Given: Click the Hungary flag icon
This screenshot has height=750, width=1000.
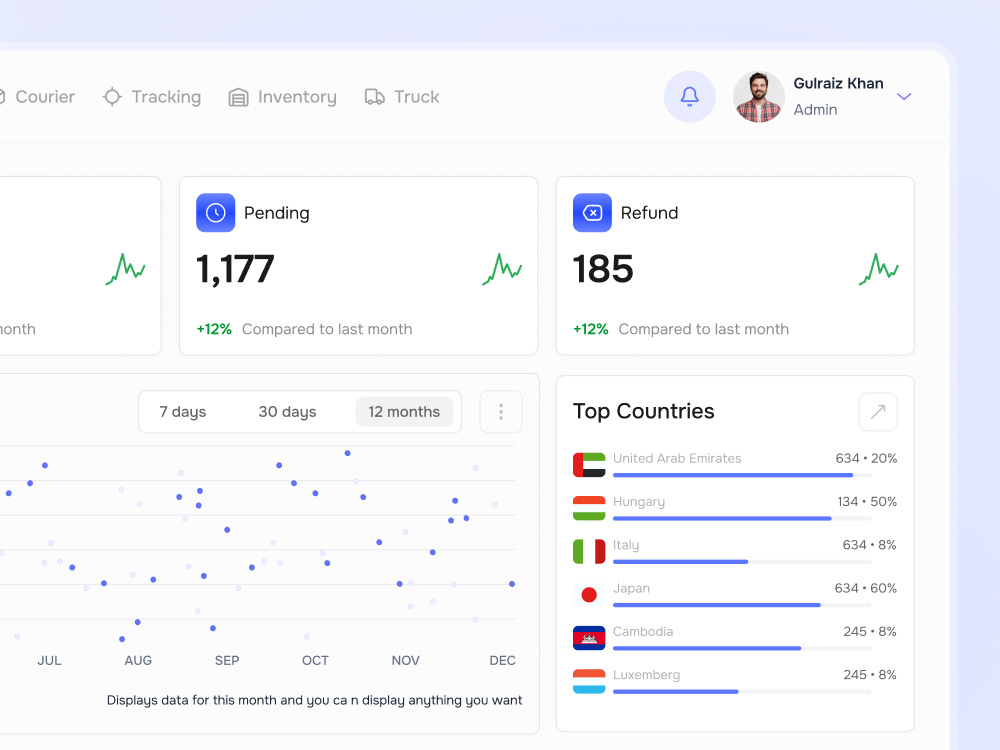Looking at the screenshot, I should pos(589,508).
